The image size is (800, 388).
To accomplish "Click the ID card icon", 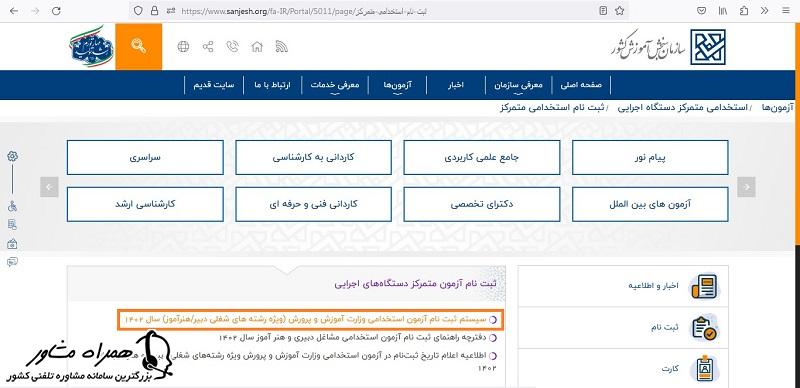I will click(704, 369).
